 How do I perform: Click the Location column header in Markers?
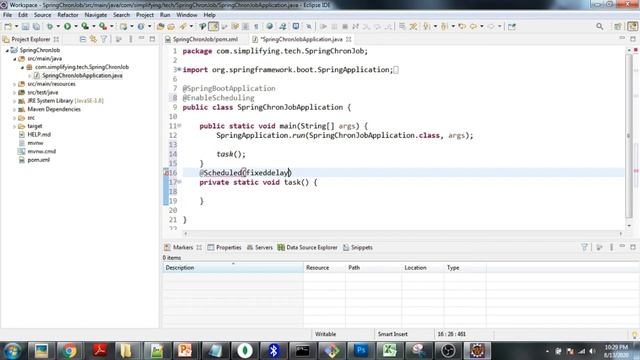coord(422,268)
